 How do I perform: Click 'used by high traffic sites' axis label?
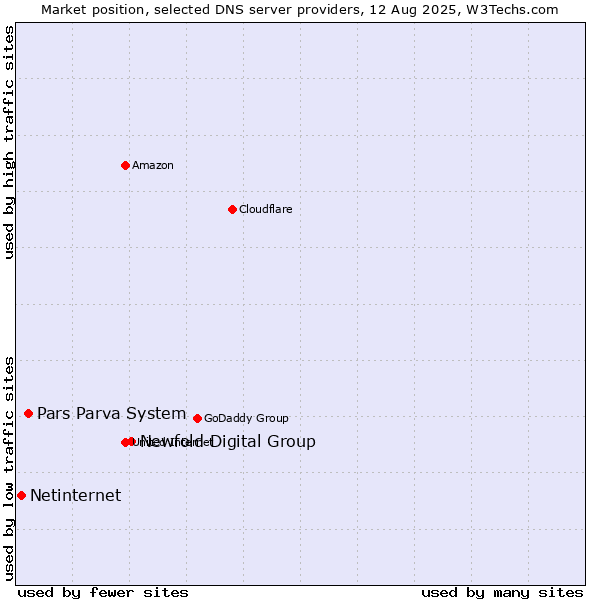pyautogui.click(x=9, y=142)
